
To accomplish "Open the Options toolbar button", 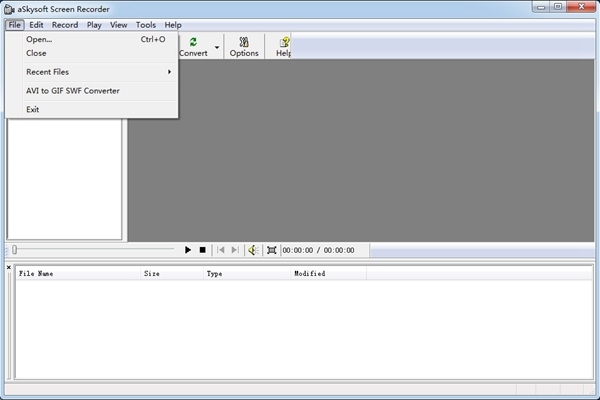I will (244, 46).
